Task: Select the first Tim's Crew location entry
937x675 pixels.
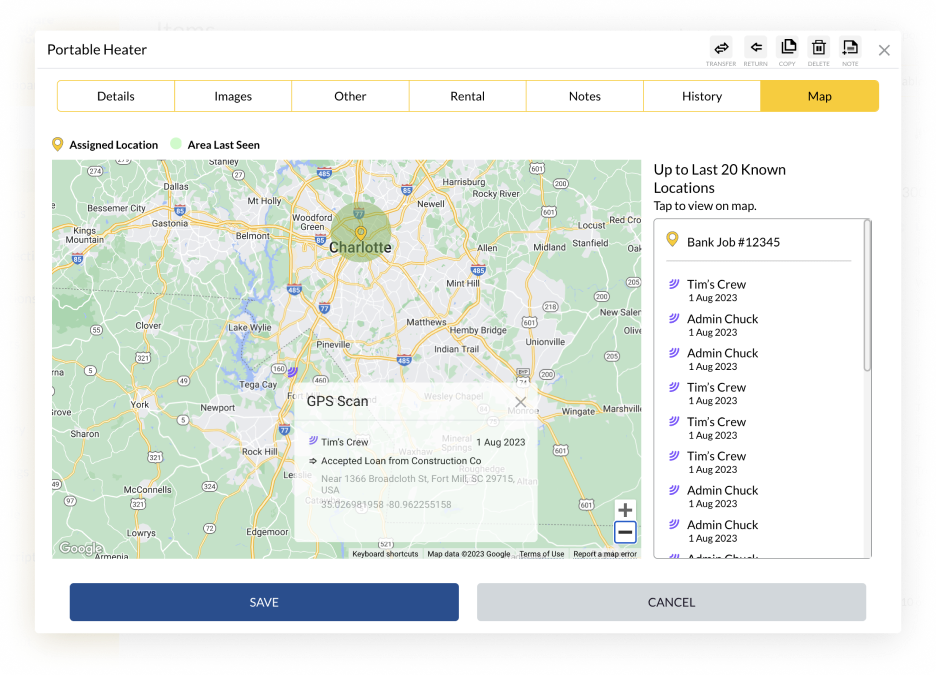Action: click(x=716, y=290)
